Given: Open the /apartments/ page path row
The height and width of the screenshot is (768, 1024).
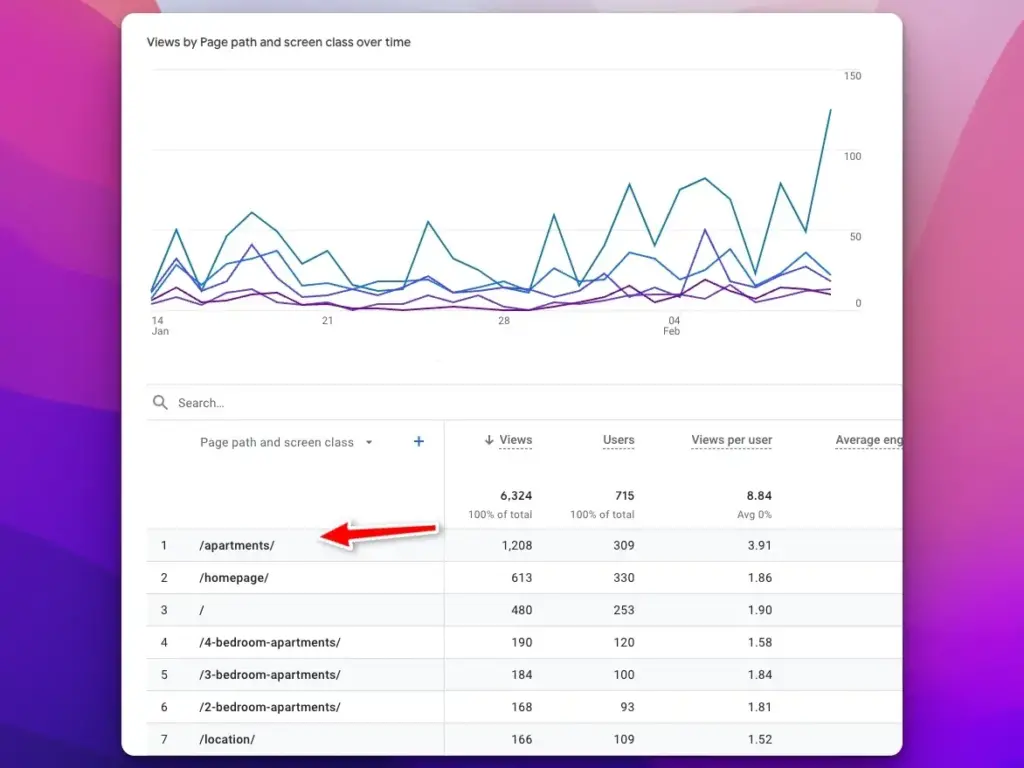Looking at the screenshot, I should click(x=237, y=545).
